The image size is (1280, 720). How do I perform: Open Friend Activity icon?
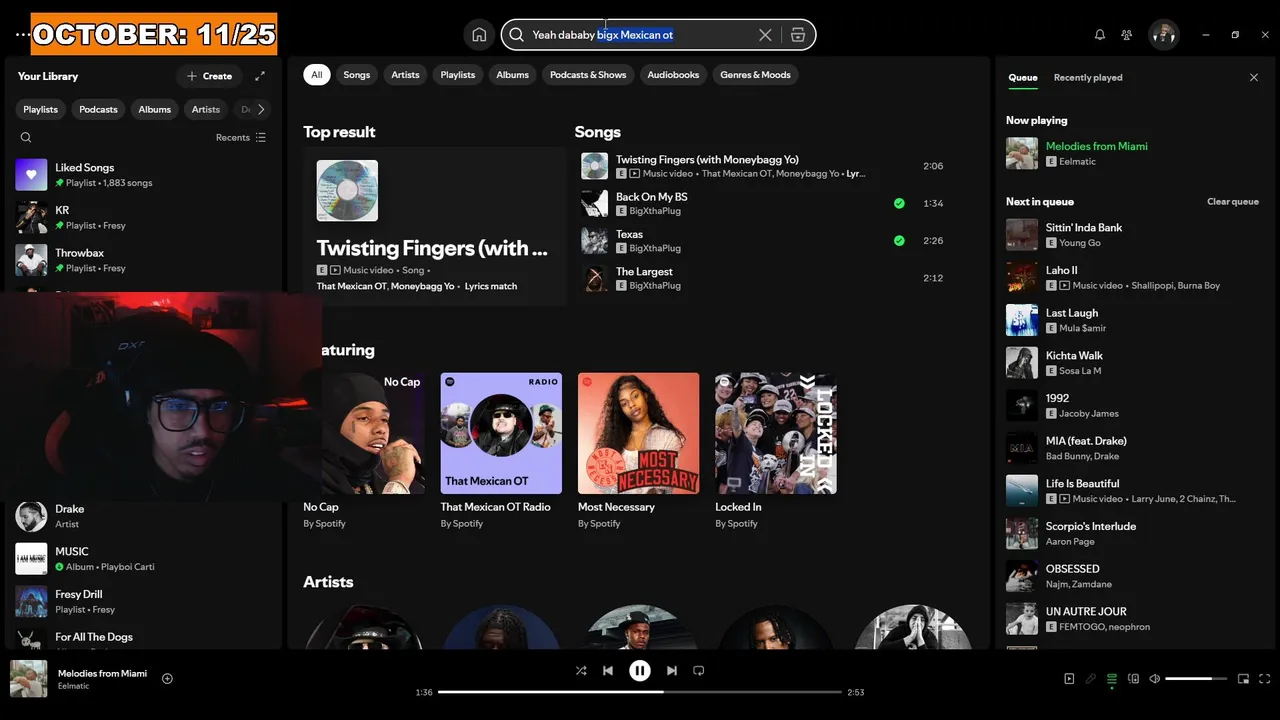[1127, 35]
